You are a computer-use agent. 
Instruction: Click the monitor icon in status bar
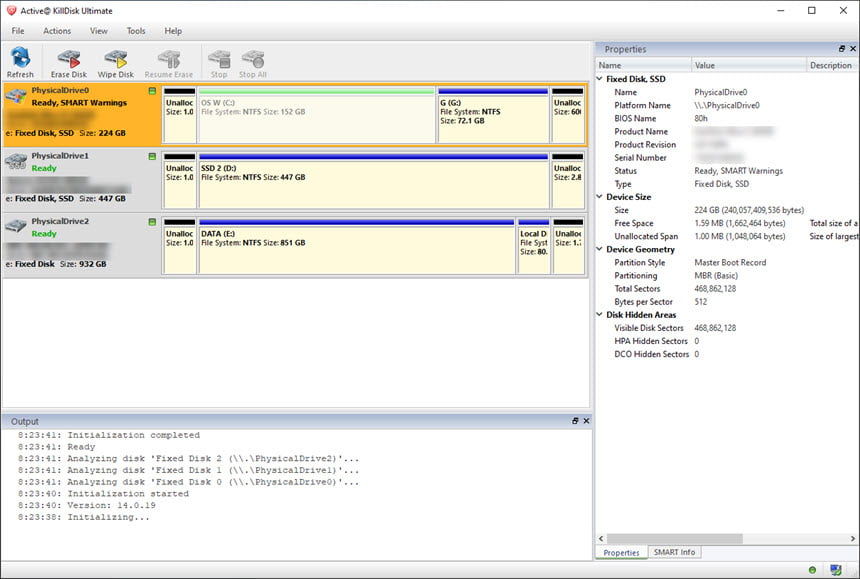(836, 570)
